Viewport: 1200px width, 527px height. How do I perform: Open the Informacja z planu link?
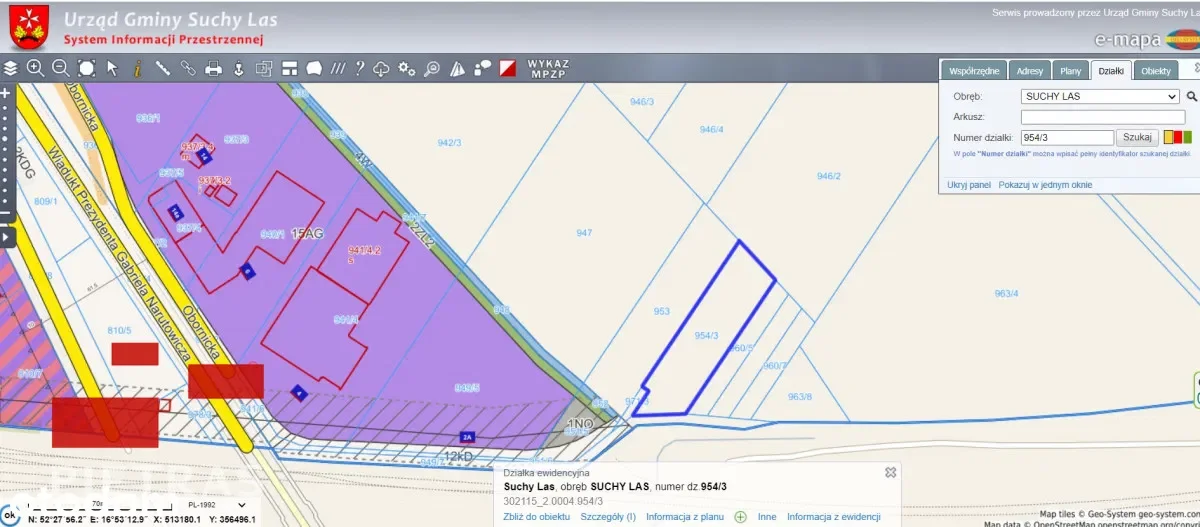pyautogui.click(x=685, y=517)
